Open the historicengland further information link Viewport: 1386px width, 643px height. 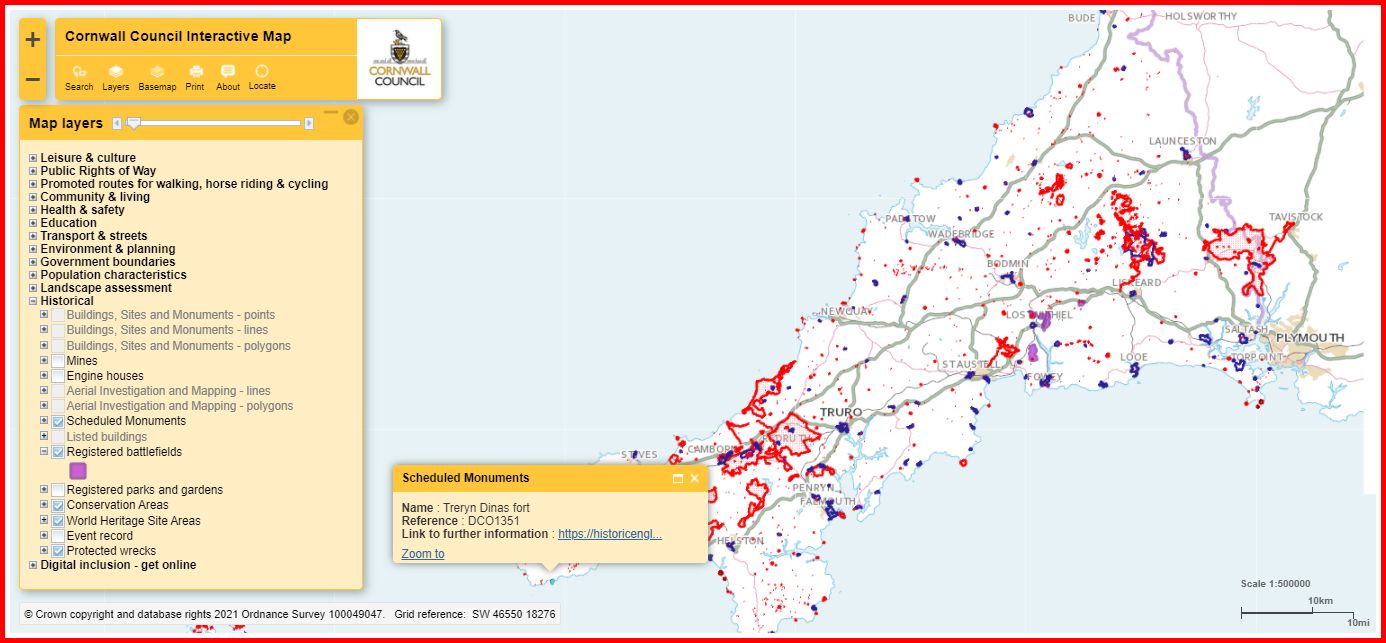tap(608, 533)
